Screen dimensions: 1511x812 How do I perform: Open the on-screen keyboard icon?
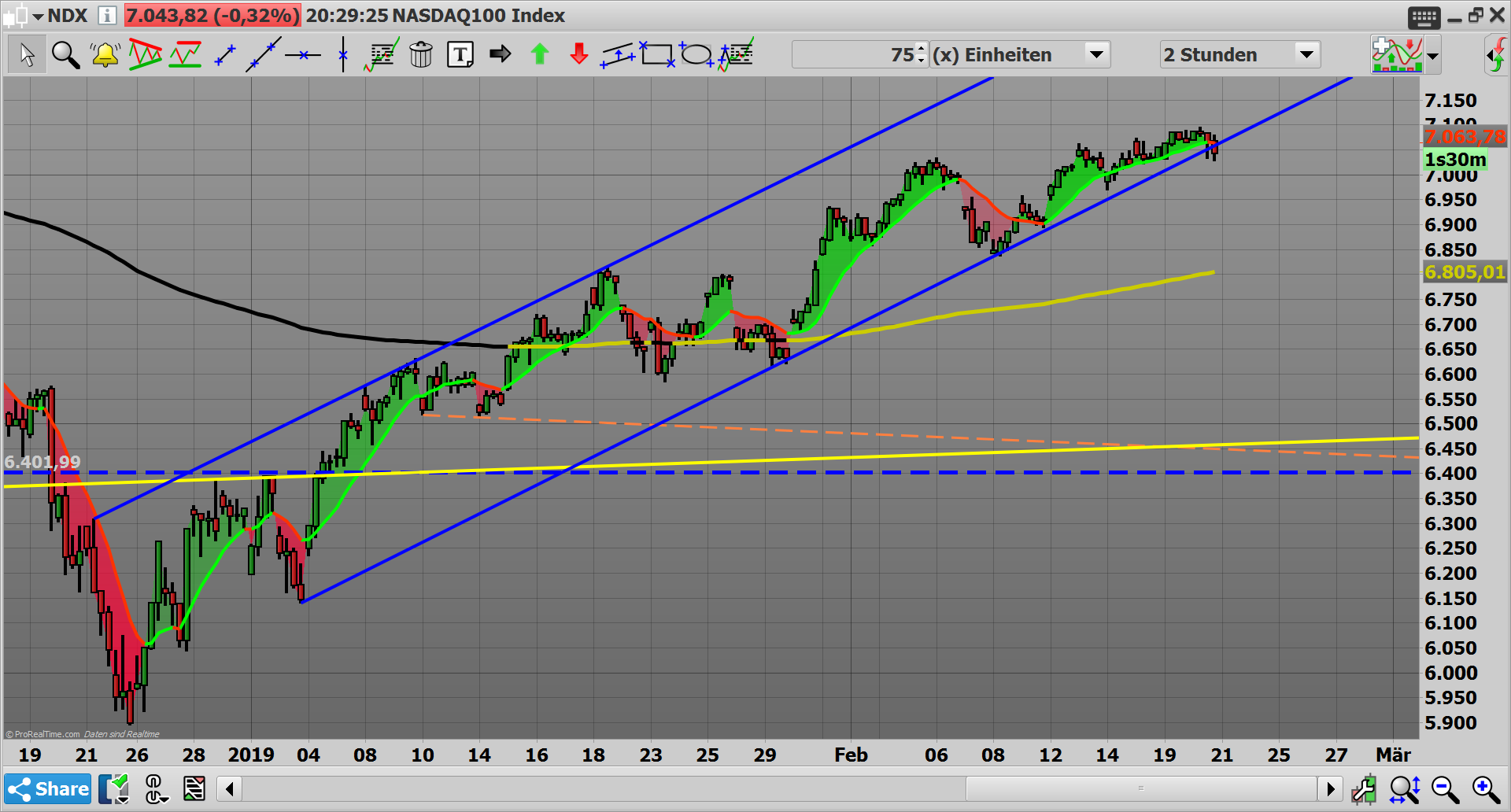tap(1424, 17)
